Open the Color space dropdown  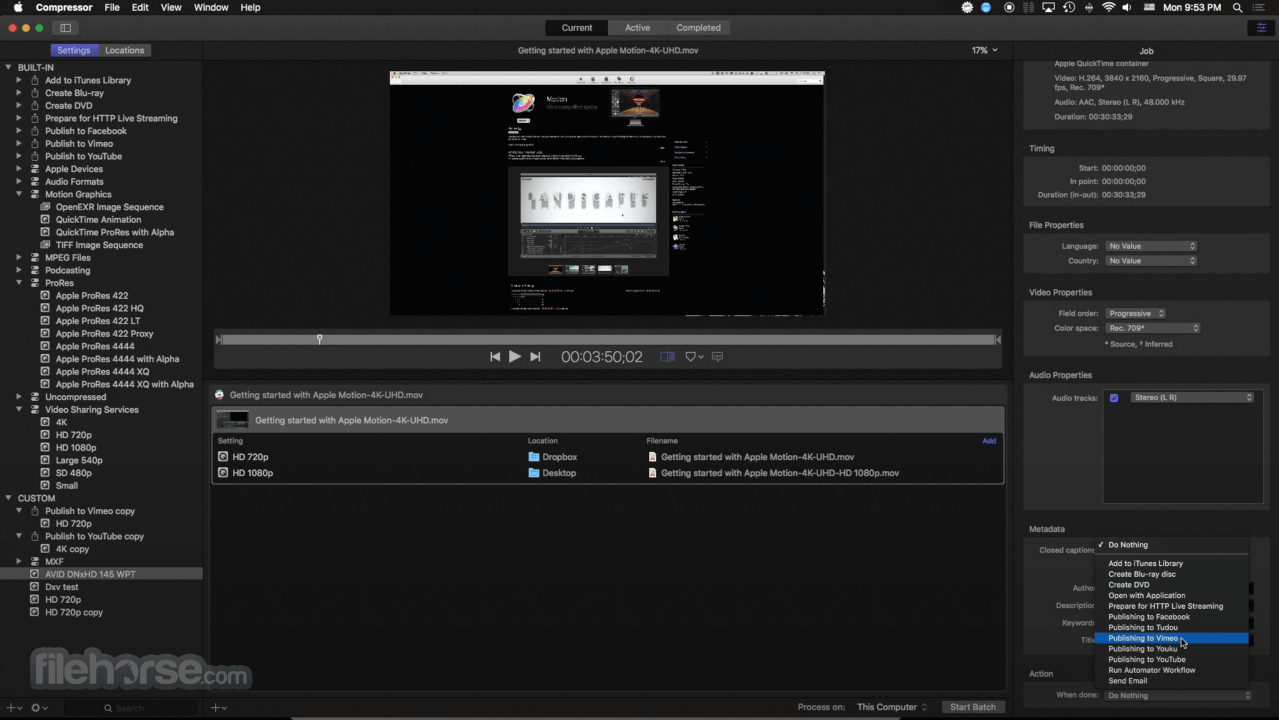[x=1152, y=328]
